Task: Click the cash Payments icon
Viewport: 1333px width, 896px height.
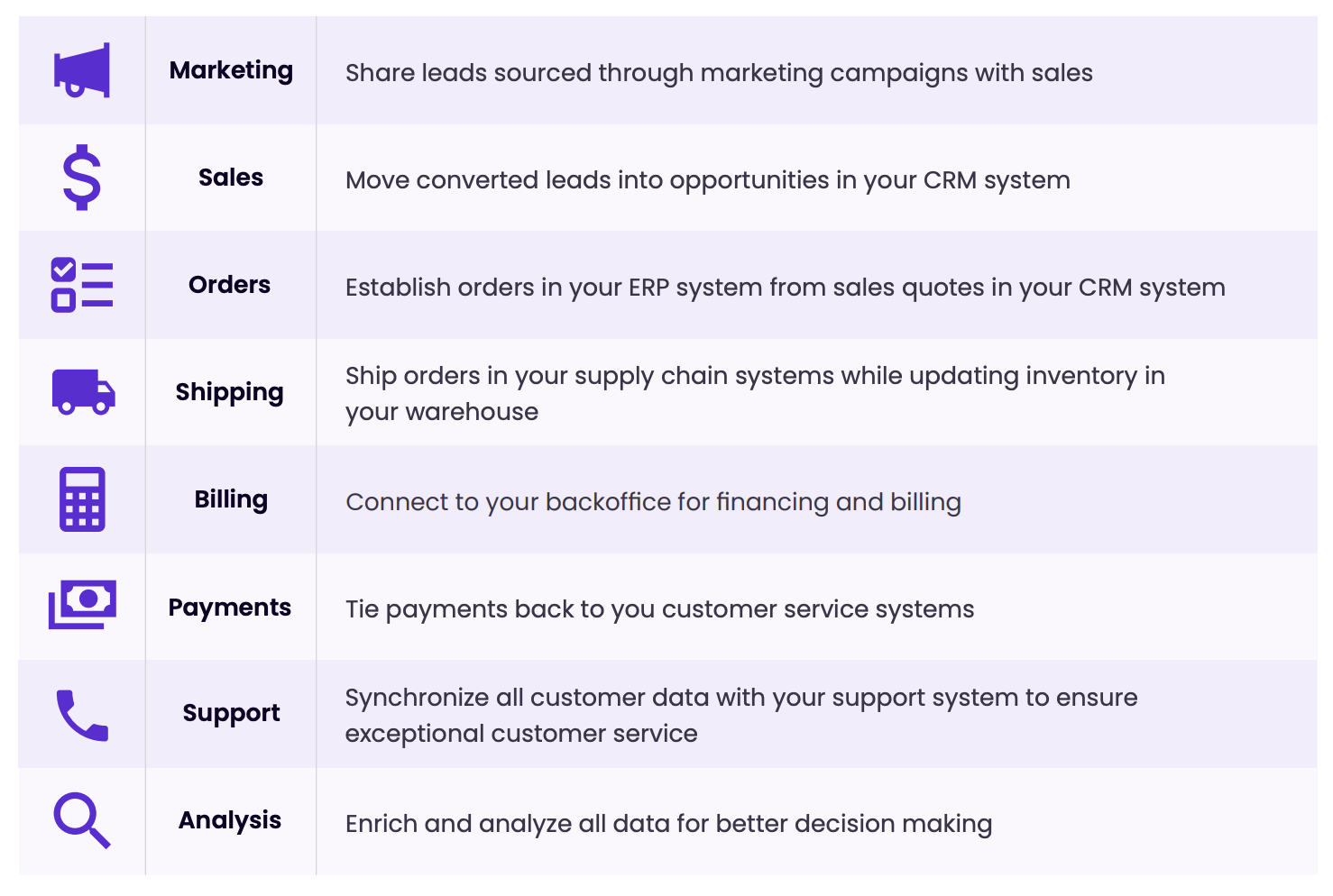Action: [x=82, y=605]
